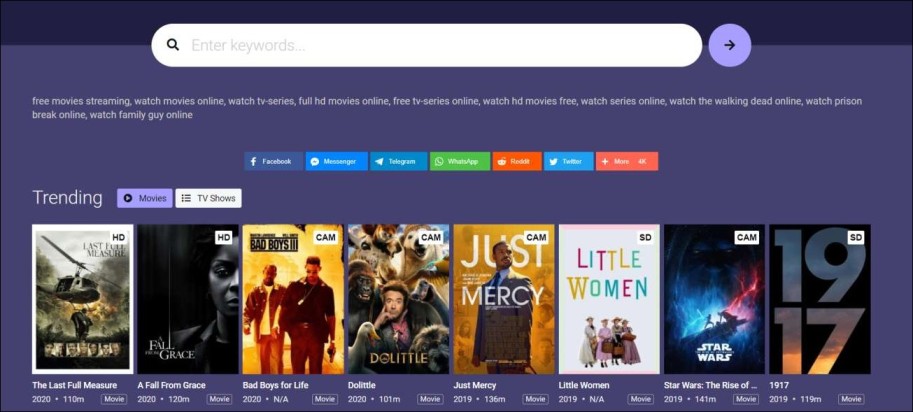This screenshot has height=412, width=913.
Task: Submit search with the arrow button
Action: pos(730,45)
